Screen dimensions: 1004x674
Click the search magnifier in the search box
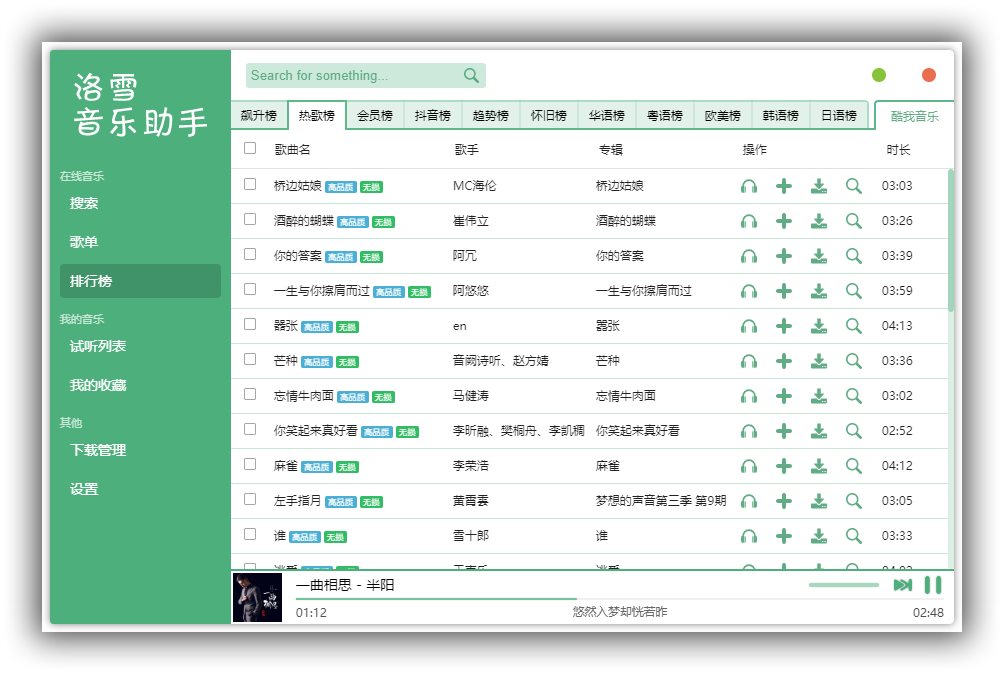[x=471, y=76]
